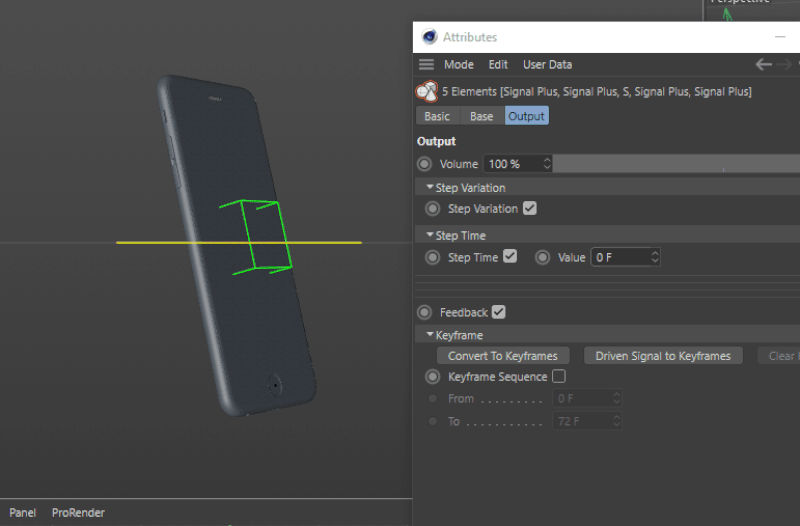Image resolution: width=800 pixels, height=526 pixels.
Task: Switch to the Basic tab
Action: click(x=437, y=116)
